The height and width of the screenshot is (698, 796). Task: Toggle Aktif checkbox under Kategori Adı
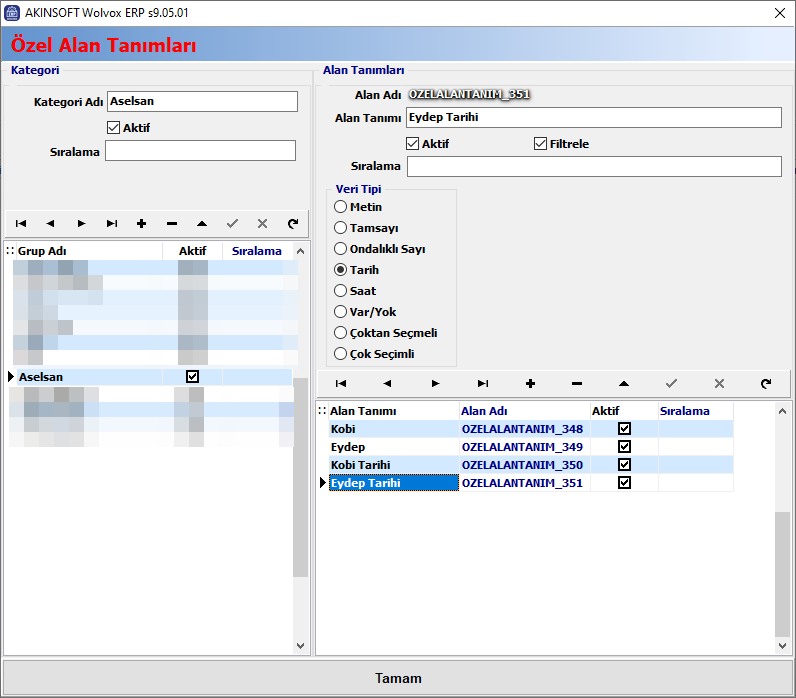(x=113, y=128)
